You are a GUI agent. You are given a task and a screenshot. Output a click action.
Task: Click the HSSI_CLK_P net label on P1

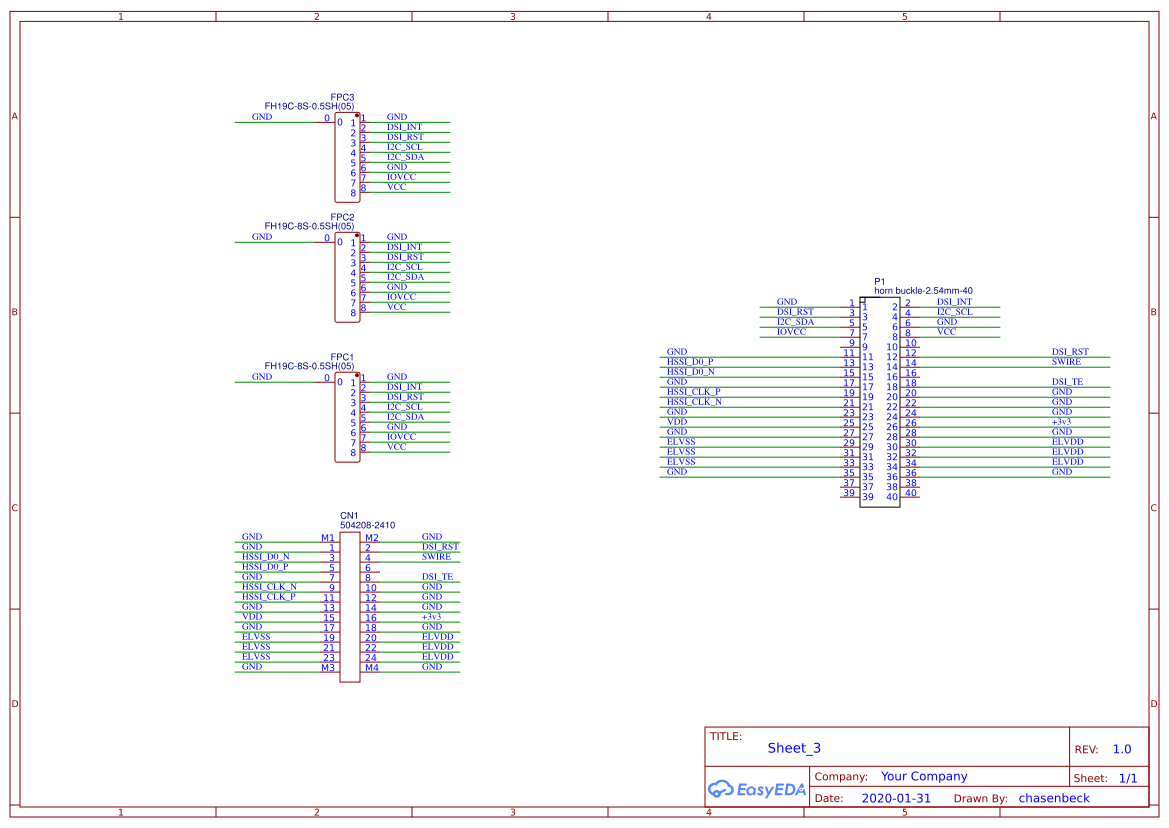(693, 391)
